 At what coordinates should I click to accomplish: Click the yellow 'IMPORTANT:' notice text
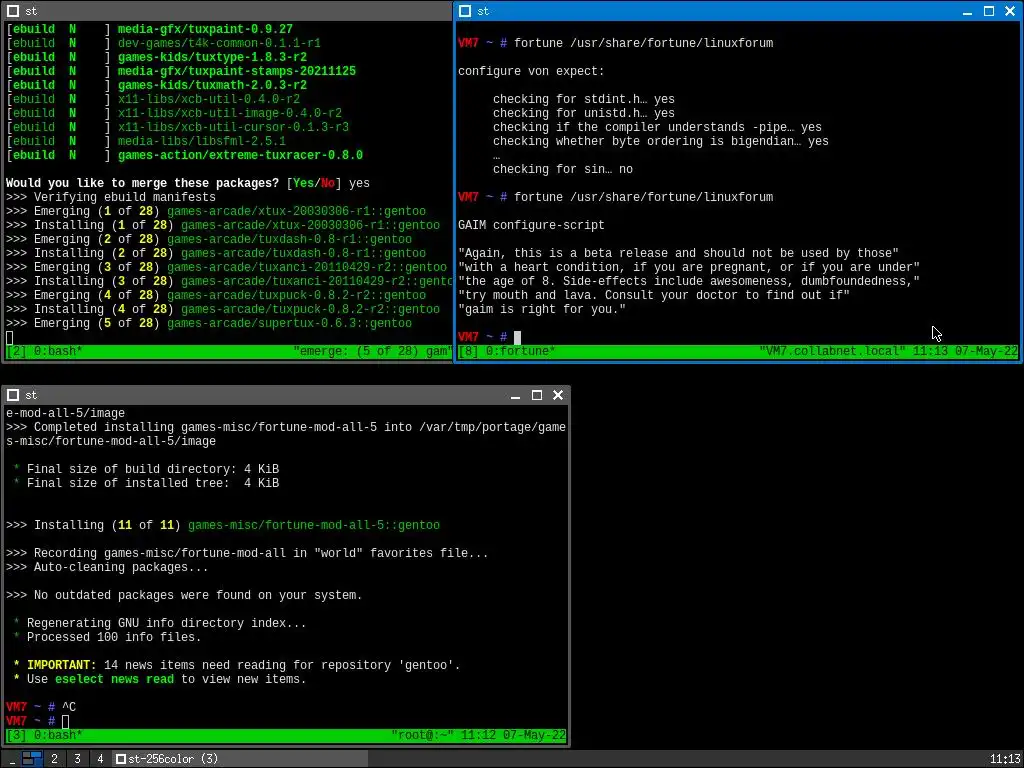click(61, 665)
